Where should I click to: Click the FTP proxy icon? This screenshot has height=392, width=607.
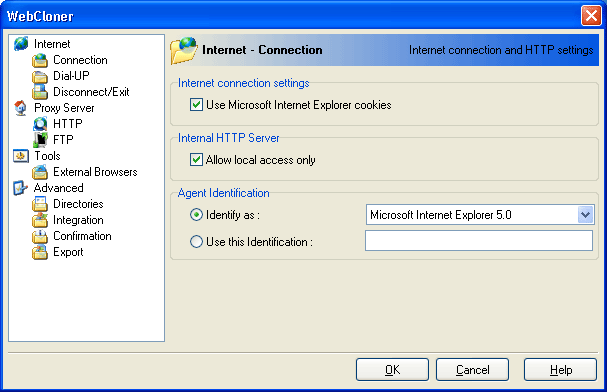coord(40,140)
